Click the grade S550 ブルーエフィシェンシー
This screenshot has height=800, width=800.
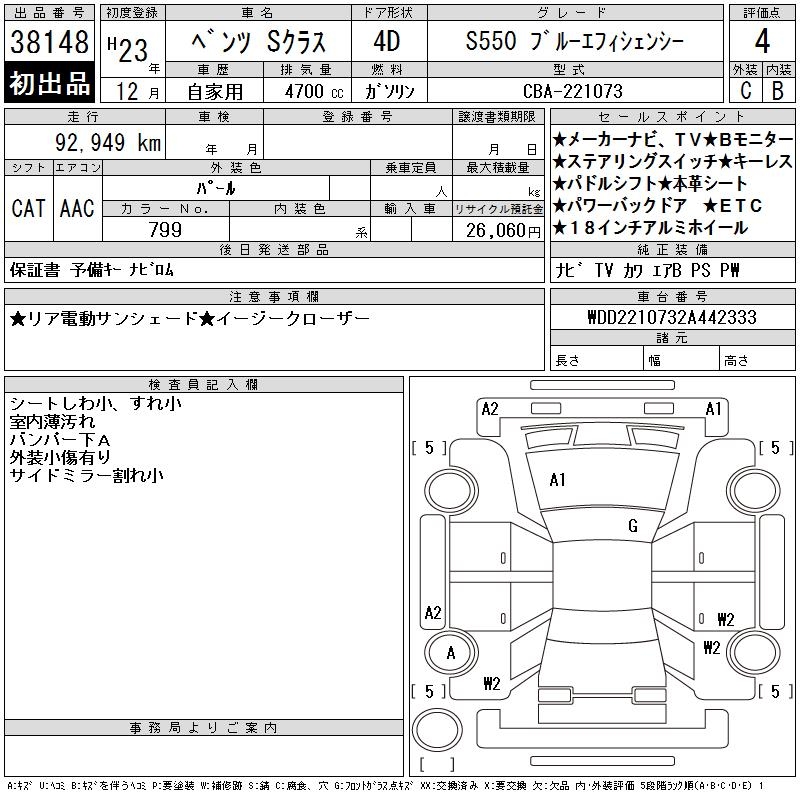click(x=574, y=41)
